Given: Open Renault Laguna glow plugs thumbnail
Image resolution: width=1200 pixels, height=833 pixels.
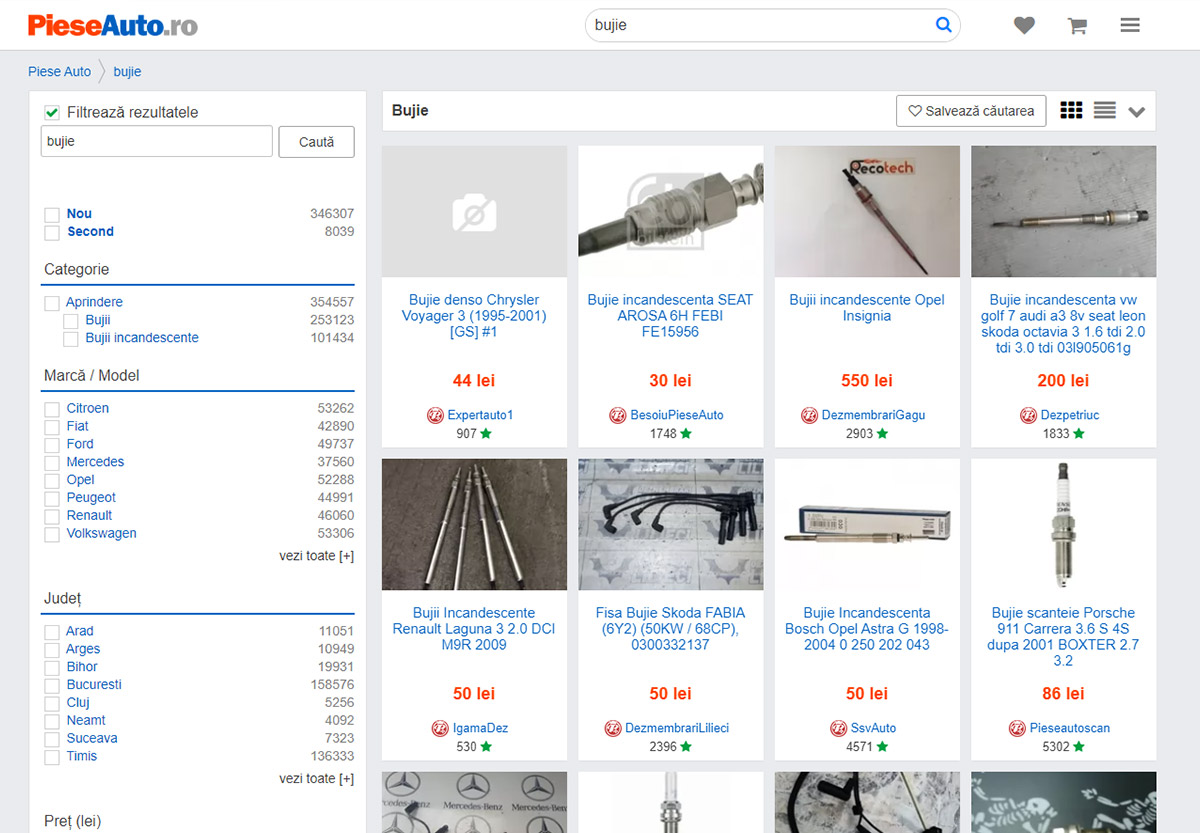Looking at the screenshot, I should [475, 524].
